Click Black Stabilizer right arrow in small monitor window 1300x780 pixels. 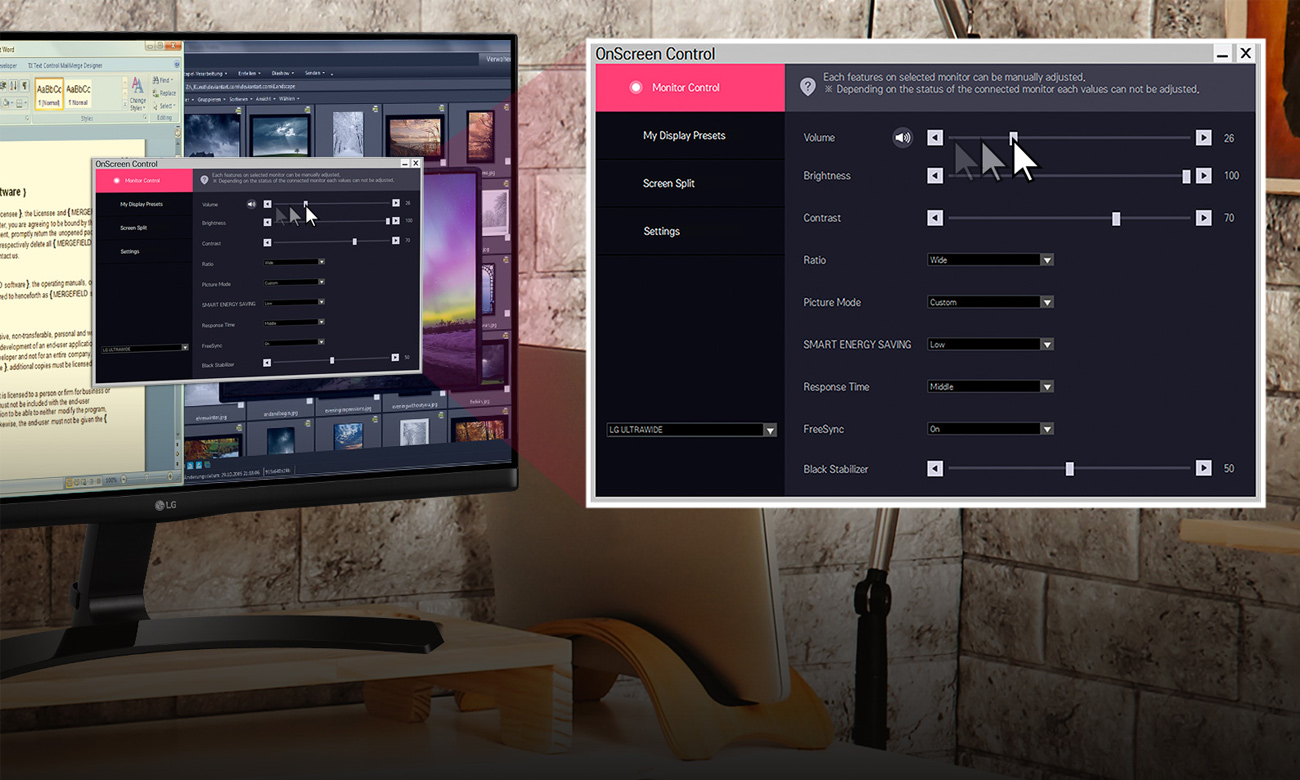point(395,357)
